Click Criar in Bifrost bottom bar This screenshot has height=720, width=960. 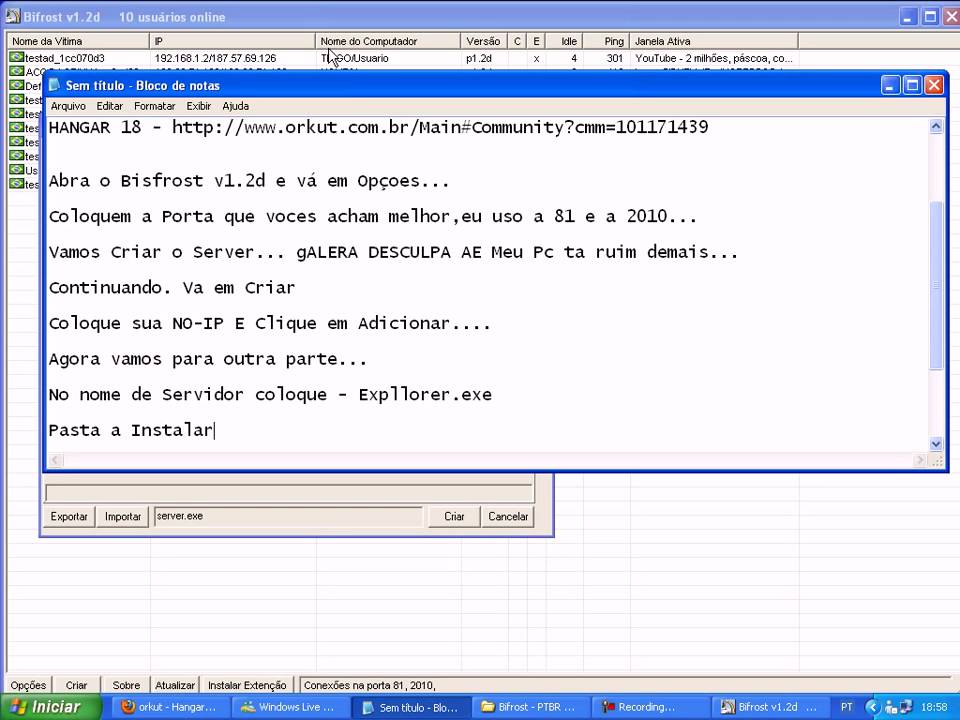coord(77,685)
